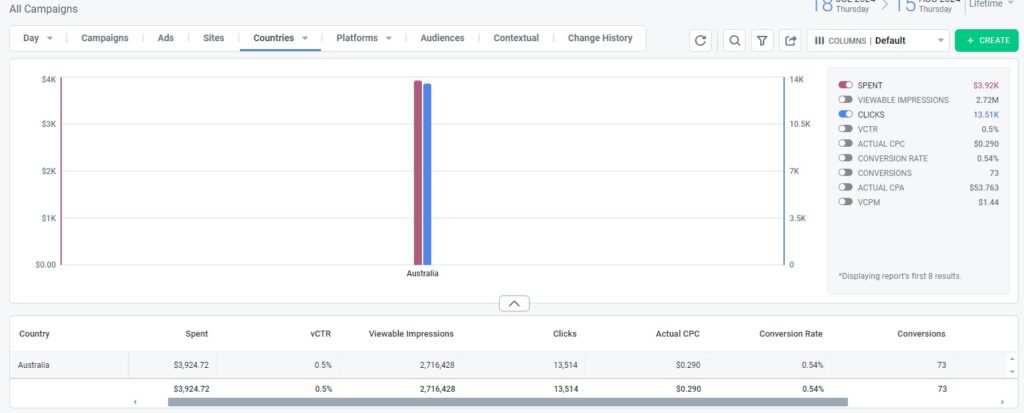Open the Day tab dropdown arrow
1024x413 pixels.
pos(50,38)
